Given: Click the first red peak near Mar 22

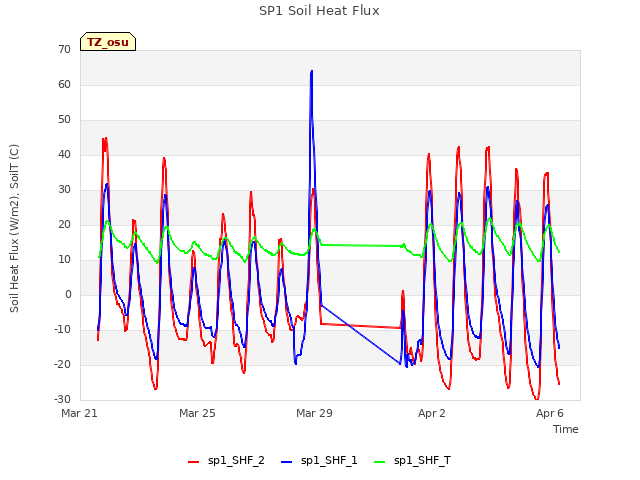Looking at the screenshot, I should 104,140.
